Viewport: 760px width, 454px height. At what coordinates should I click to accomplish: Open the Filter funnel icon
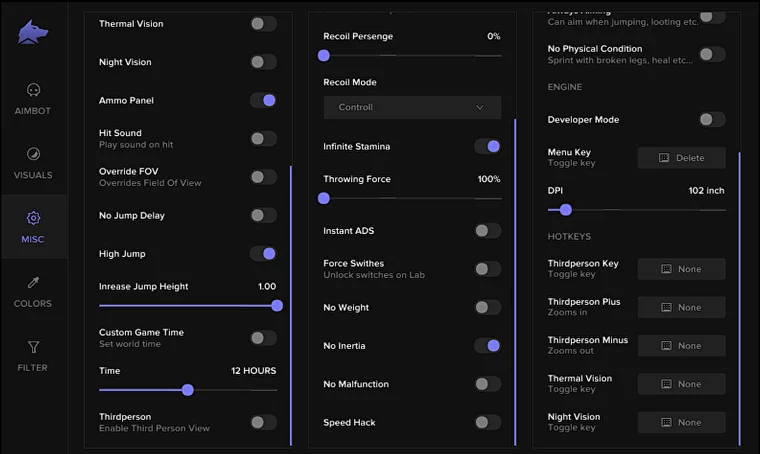click(x=33, y=347)
